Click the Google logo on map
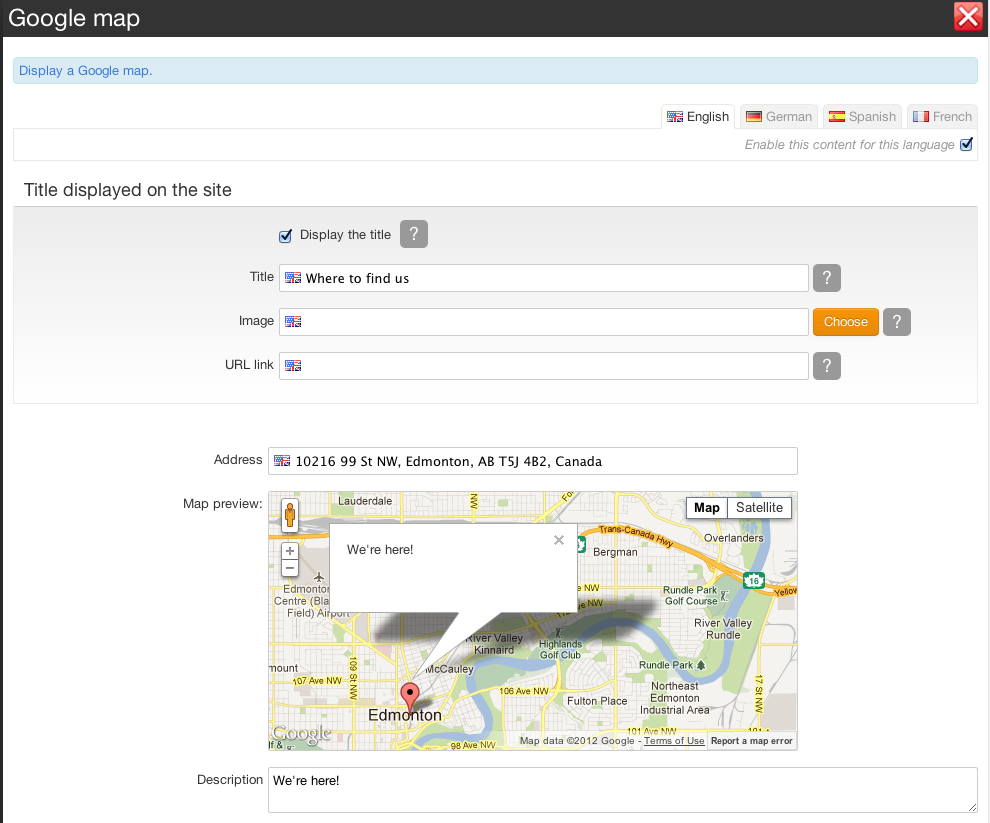Viewport: 990px width, 823px height. coord(302,733)
